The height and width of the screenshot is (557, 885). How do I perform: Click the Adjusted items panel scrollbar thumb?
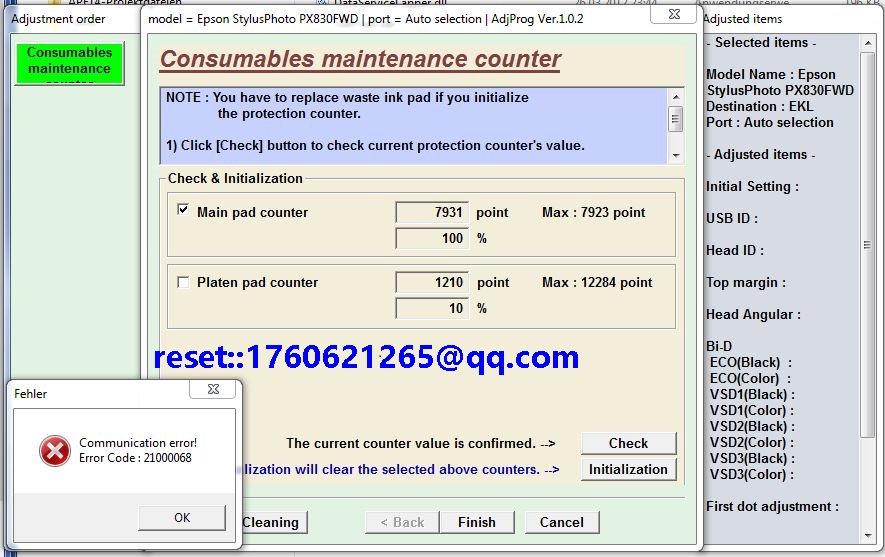(x=868, y=244)
